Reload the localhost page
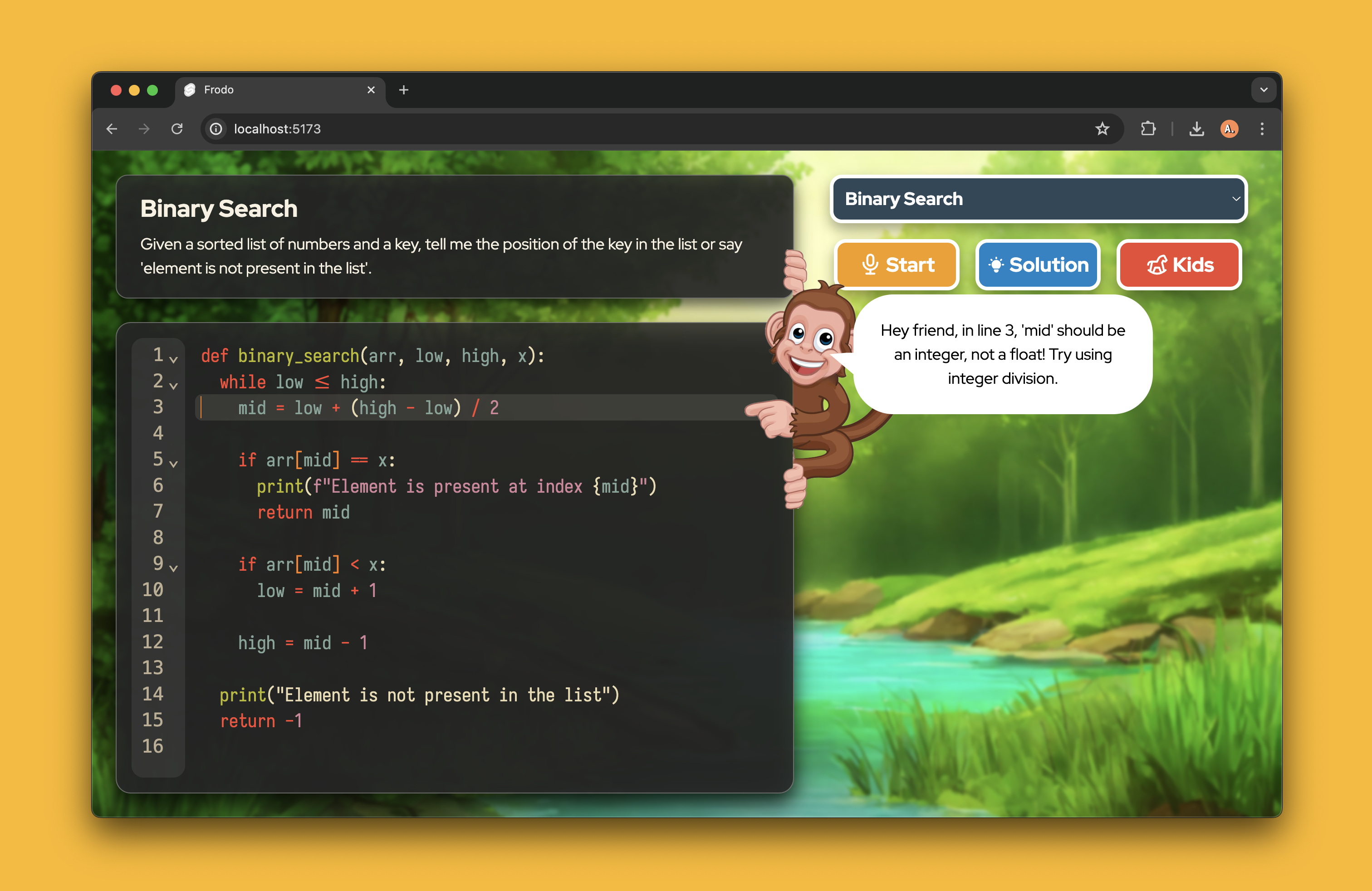Image resolution: width=1372 pixels, height=891 pixels. pos(177,129)
